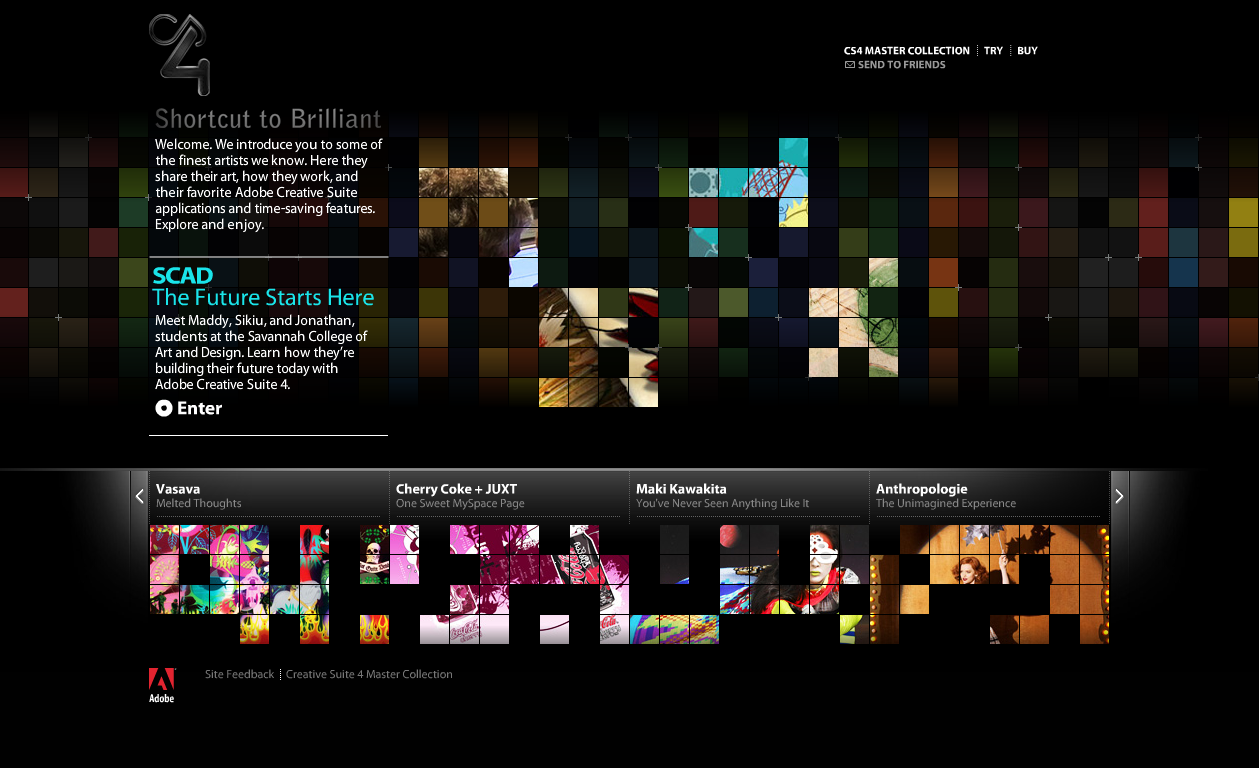
Task: Select the TRY link in top navigation
Action: coord(993,51)
